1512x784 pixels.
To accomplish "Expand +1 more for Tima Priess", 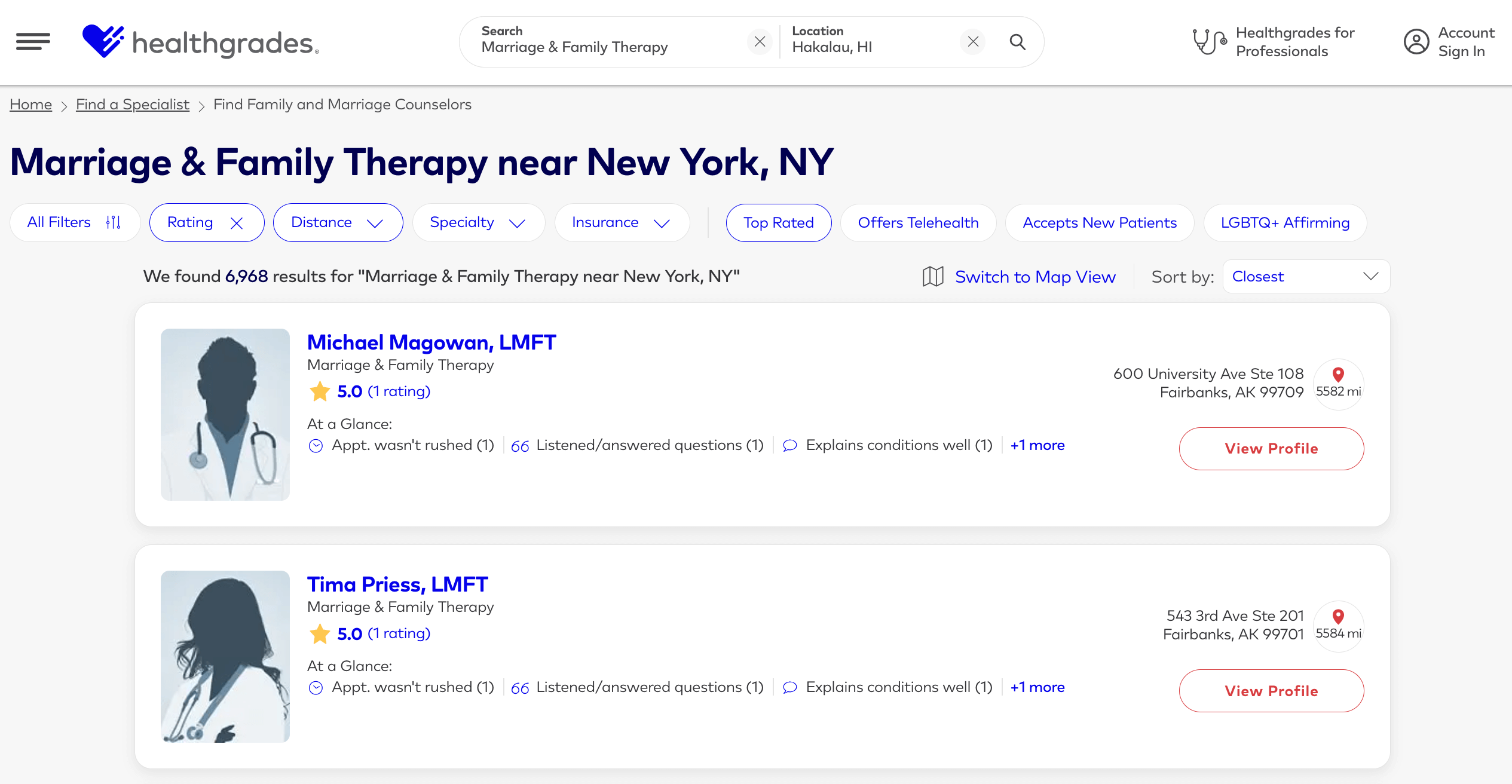I will pos(1037,687).
